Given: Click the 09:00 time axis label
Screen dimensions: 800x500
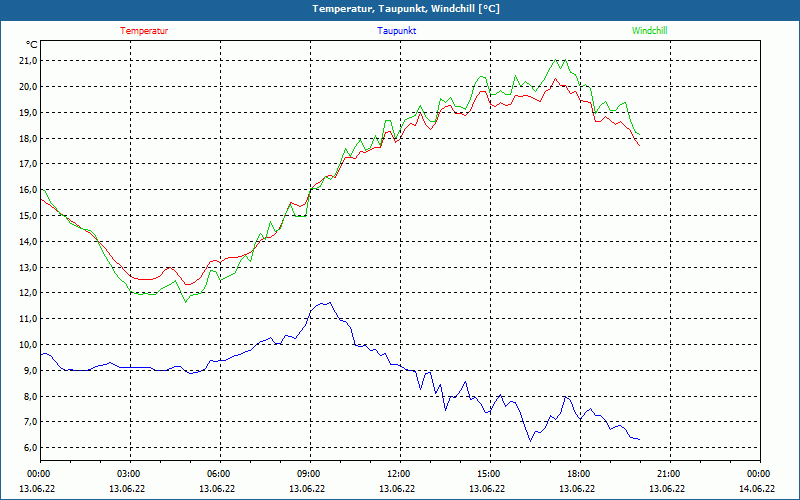Looking at the screenshot, I should tap(309, 474).
